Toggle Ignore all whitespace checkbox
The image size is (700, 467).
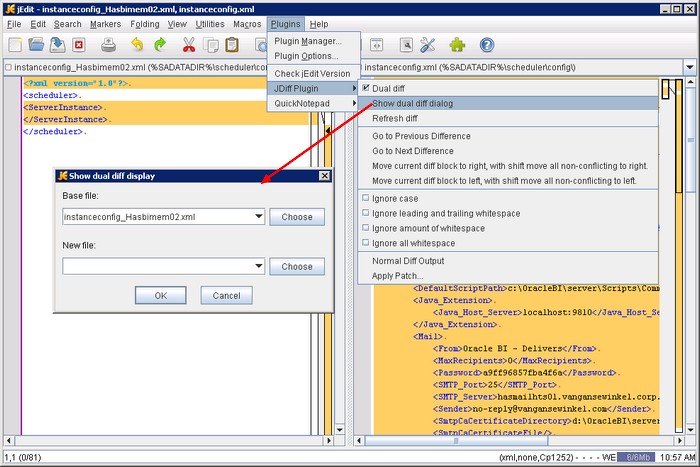tap(365, 243)
